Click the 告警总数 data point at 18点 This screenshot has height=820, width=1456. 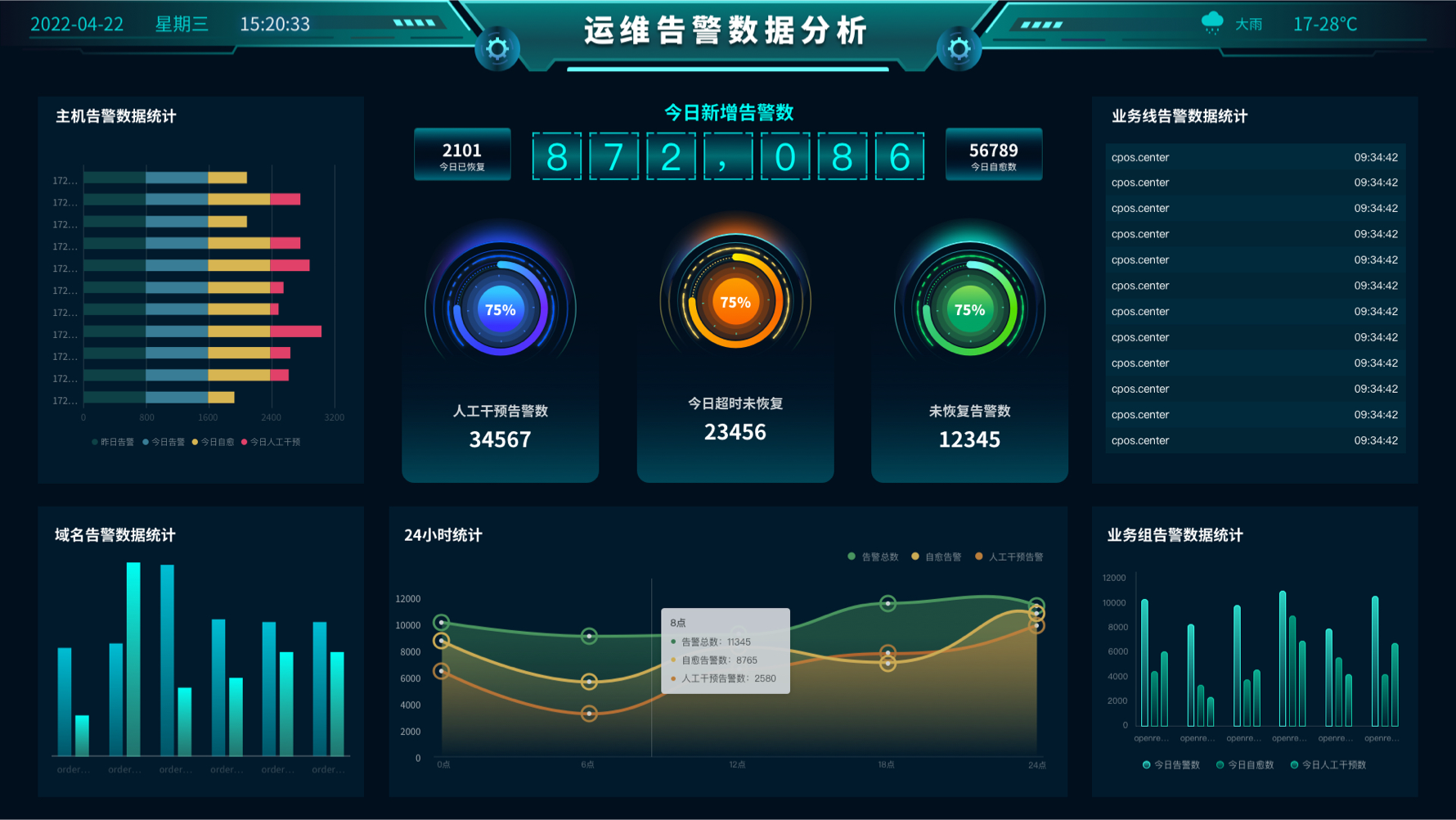(x=888, y=604)
